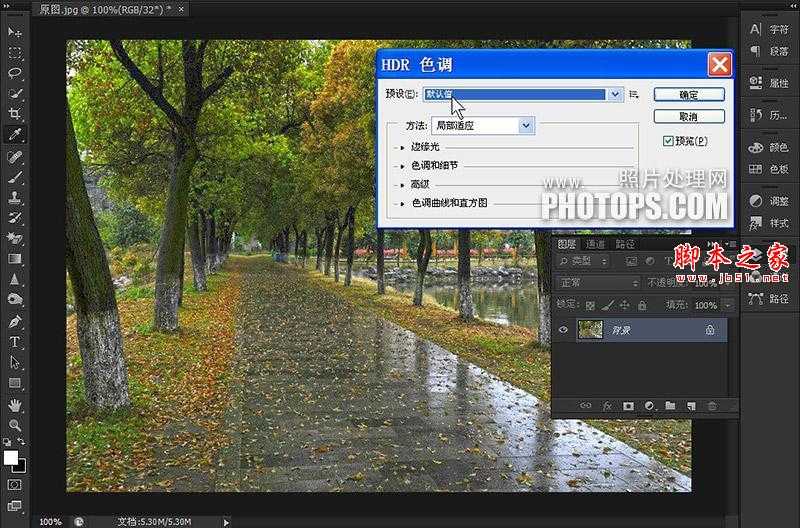800x528 pixels.
Task: Expand the 高级 section
Action: click(x=402, y=185)
